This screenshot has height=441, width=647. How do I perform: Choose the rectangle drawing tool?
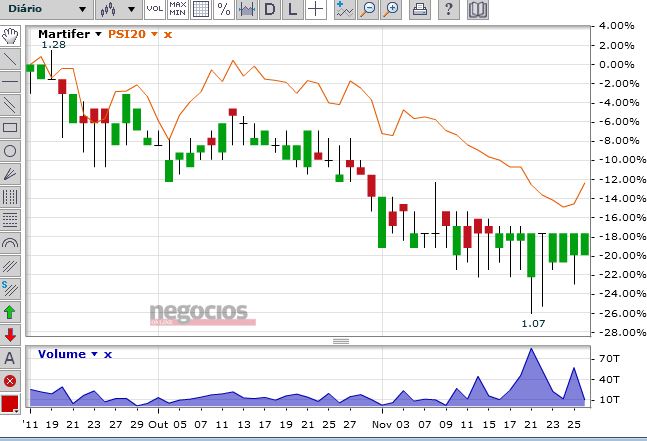pyautogui.click(x=10, y=127)
